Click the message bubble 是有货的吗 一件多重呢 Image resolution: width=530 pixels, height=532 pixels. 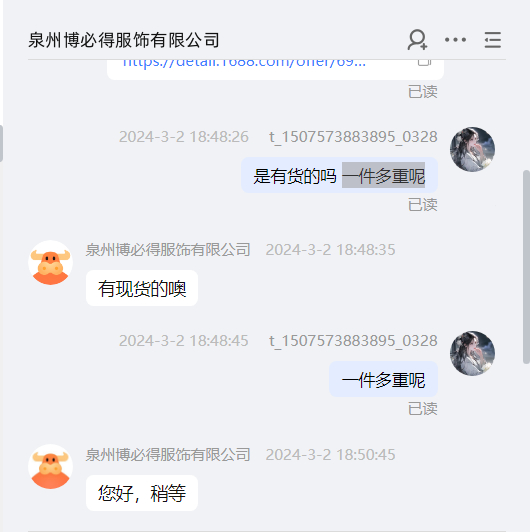click(x=339, y=175)
